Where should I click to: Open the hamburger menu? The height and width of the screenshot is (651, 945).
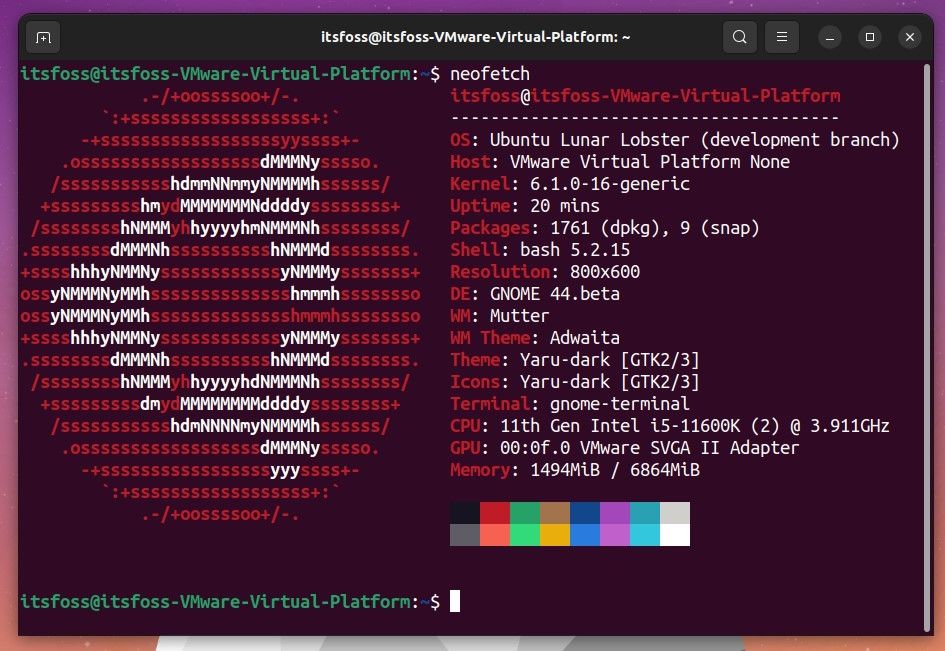(782, 37)
